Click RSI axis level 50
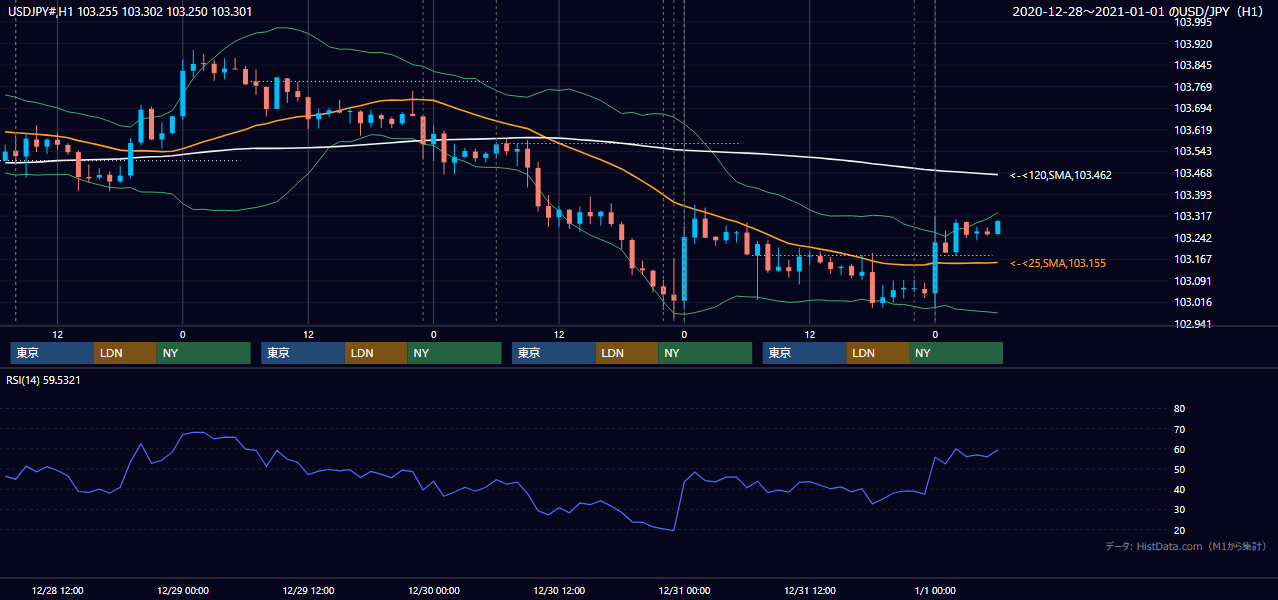The height and width of the screenshot is (600, 1278). coord(1179,469)
